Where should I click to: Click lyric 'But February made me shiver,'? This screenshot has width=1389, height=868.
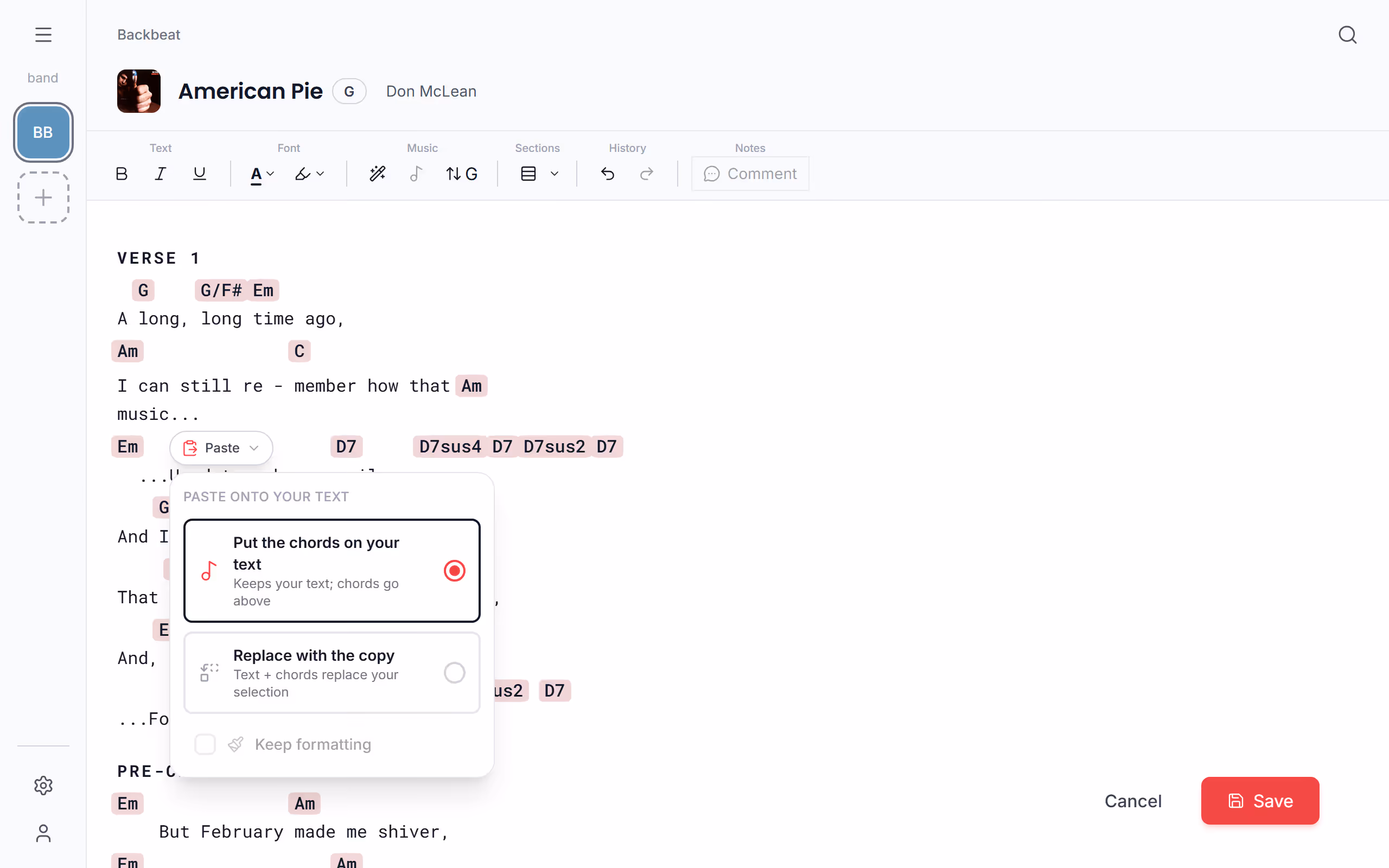(304, 832)
